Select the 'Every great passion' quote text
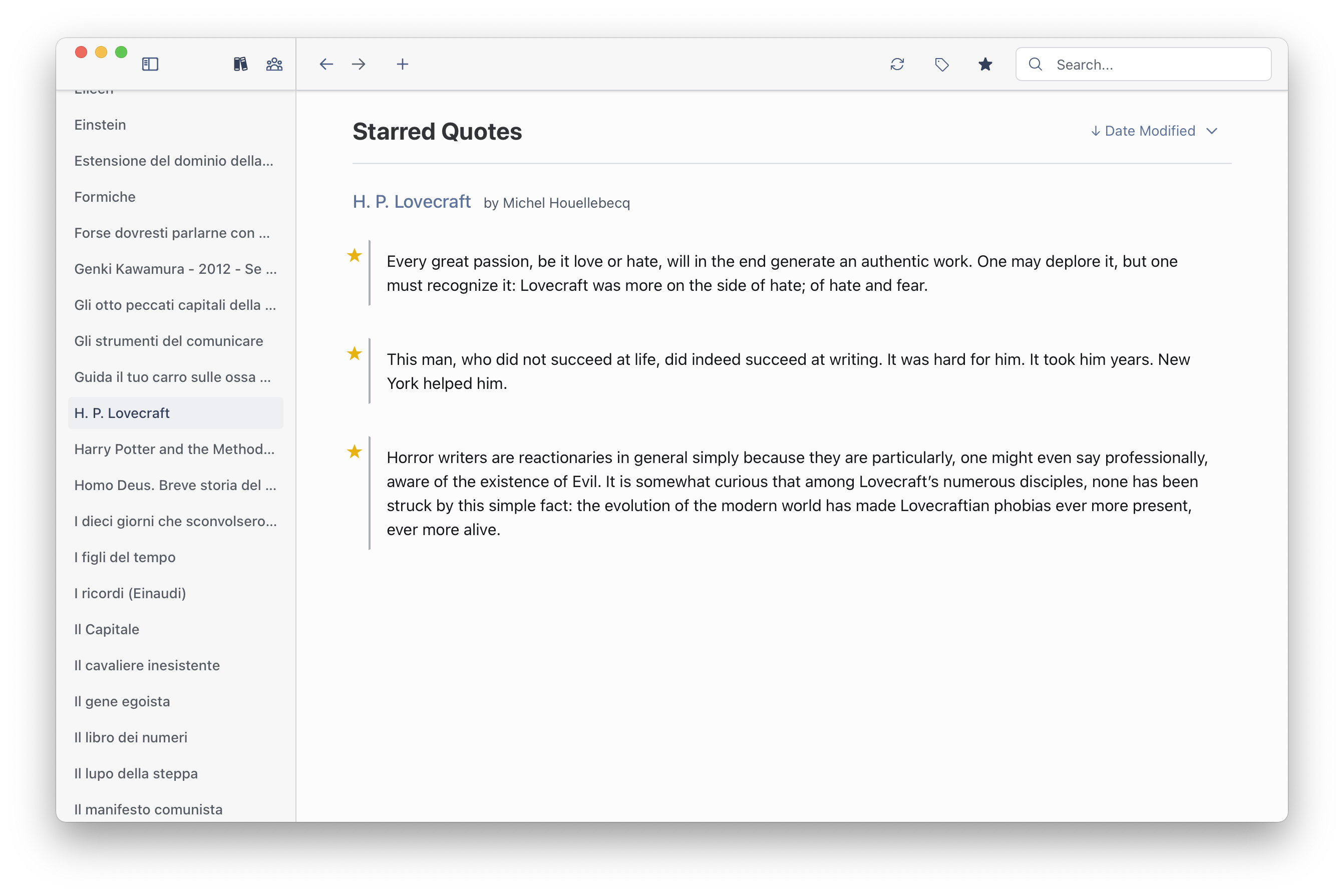This screenshot has height=896, width=1344. click(x=782, y=273)
